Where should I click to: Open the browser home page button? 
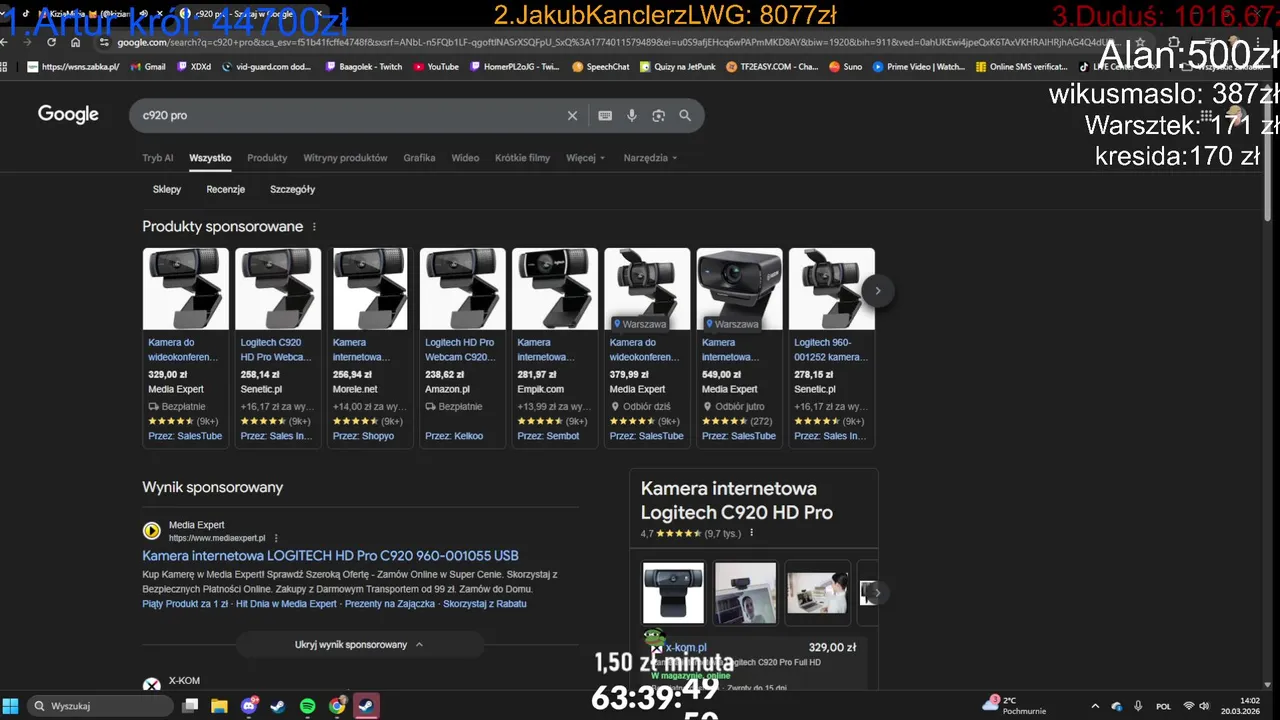75,42
